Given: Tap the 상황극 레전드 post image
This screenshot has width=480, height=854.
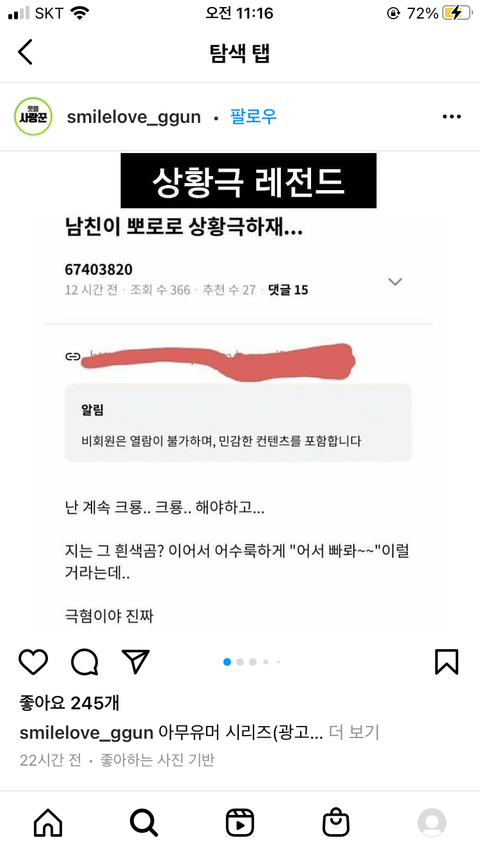Looking at the screenshot, I should 240,392.
